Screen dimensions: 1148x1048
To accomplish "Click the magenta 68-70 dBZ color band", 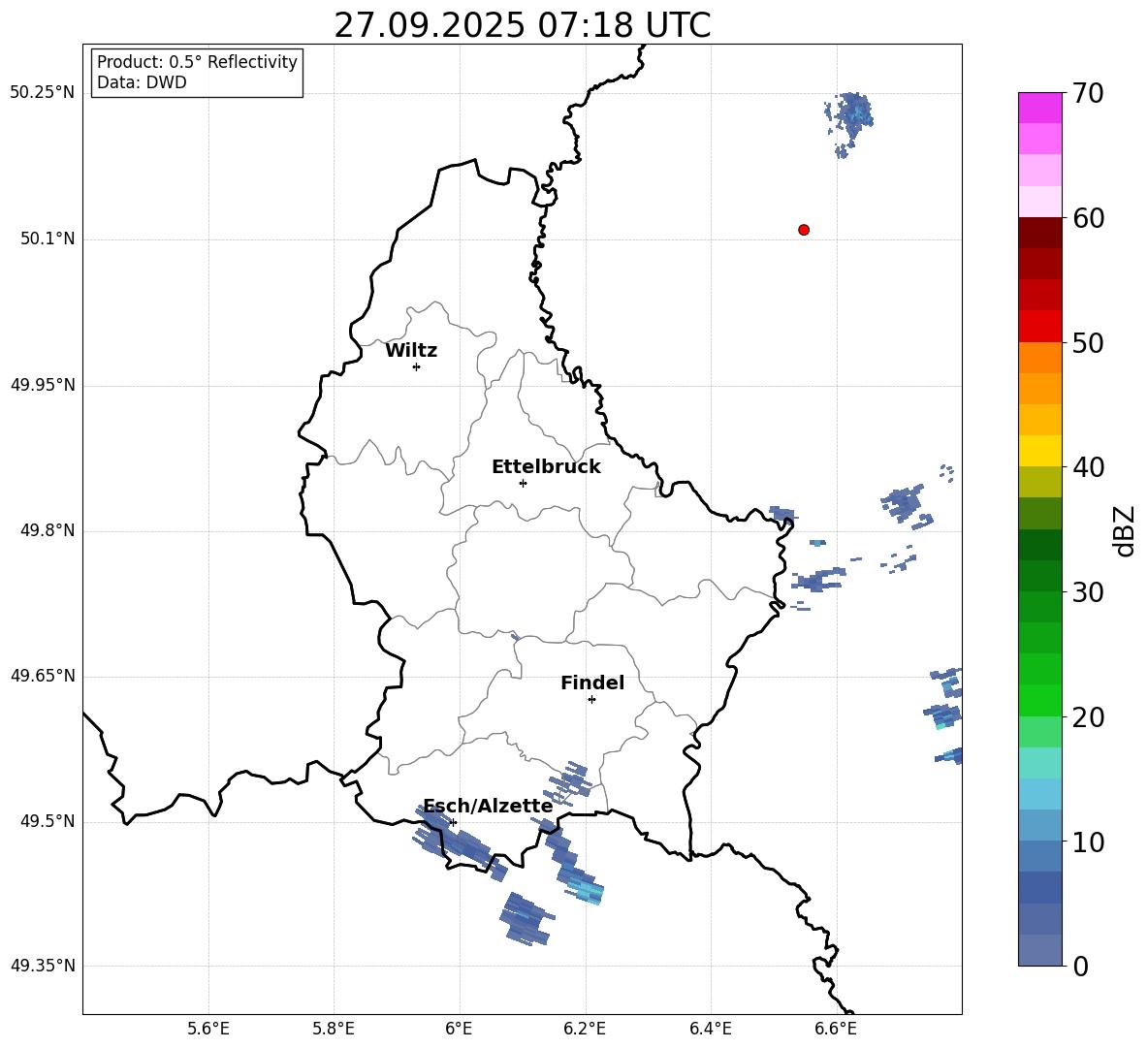I will [x=1040, y=108].
